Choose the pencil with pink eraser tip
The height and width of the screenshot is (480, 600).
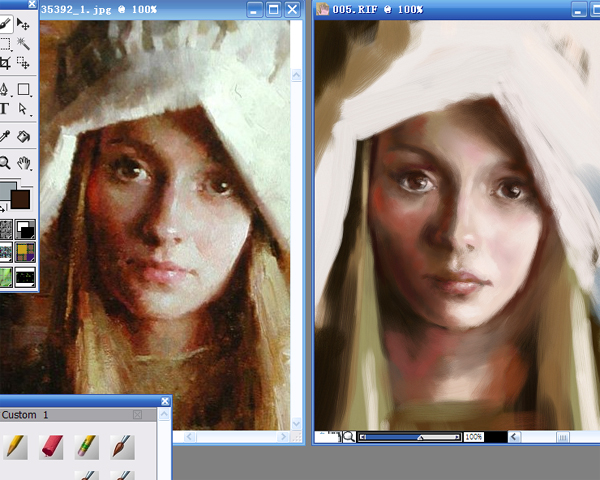[x=86, y=447]
